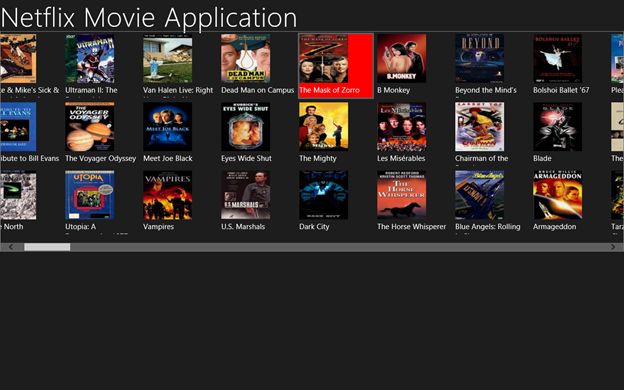This screenshot has width=624, height=390.
Task: Open the Van Halen Live poster thumbnail
Action: point(168,58)
